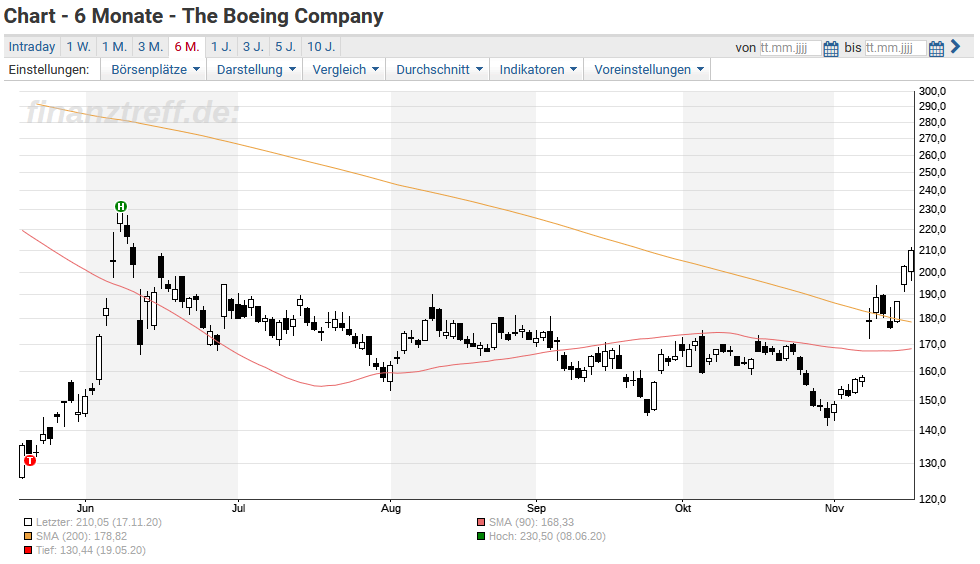Screen dimensions: 980x564
Task: Click the white Letzter legend swatch
Action: coord(28,522)
